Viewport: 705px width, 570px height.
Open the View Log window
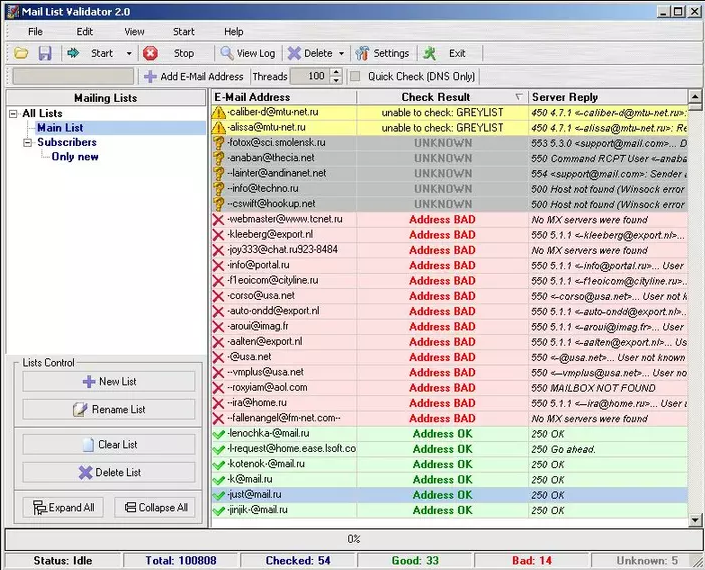pos(248,53)
